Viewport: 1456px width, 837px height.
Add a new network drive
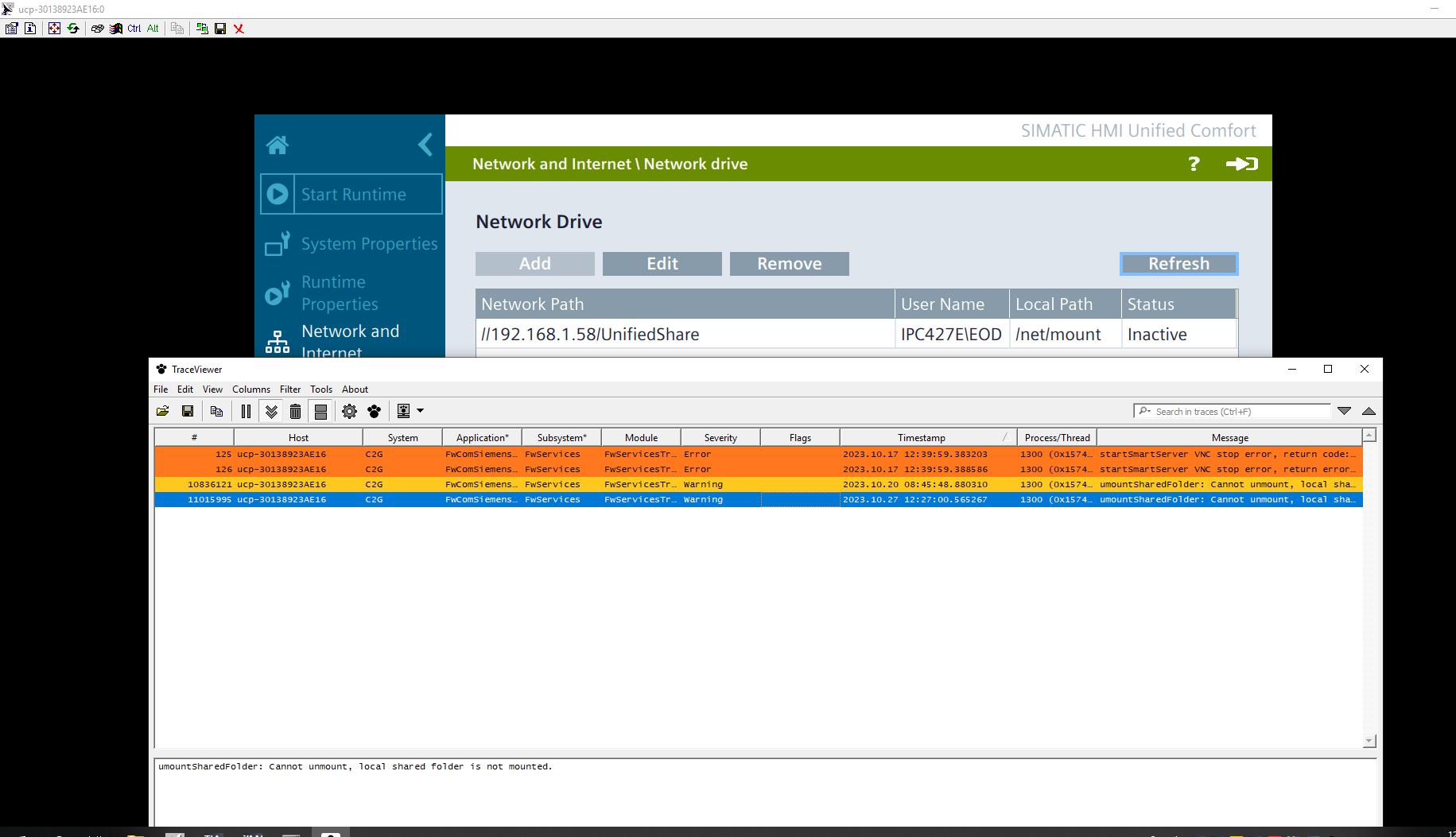(x=535, y=264)
